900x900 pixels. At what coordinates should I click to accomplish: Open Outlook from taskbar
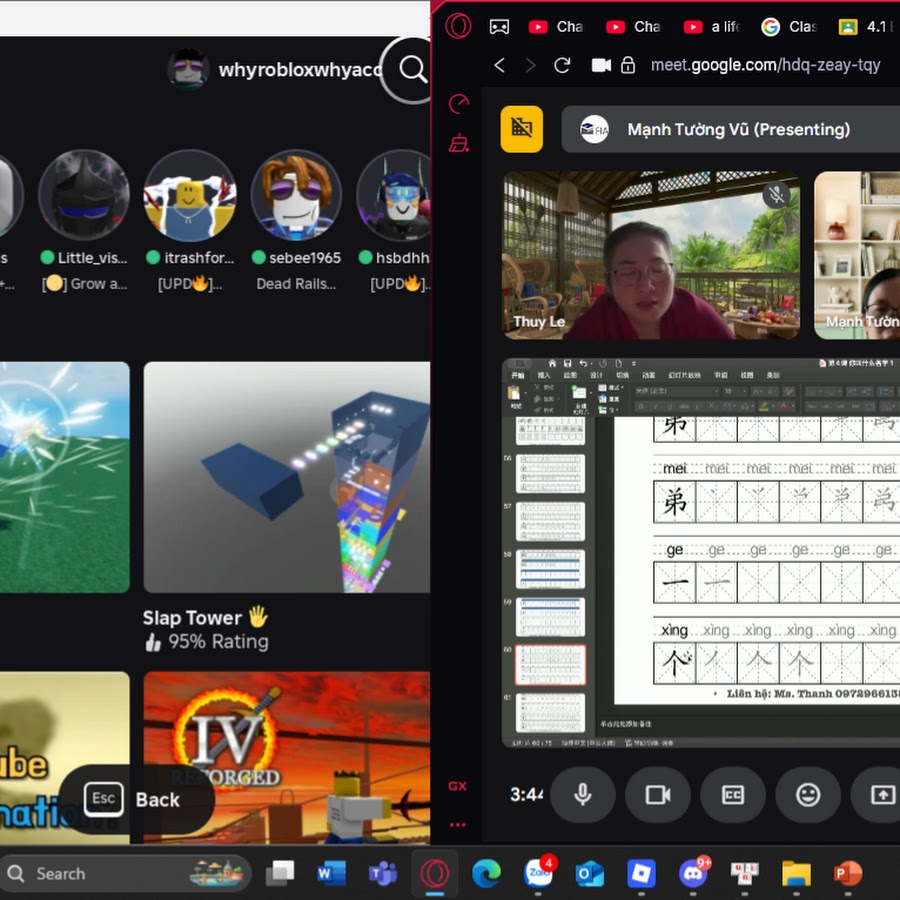point(589,874)
